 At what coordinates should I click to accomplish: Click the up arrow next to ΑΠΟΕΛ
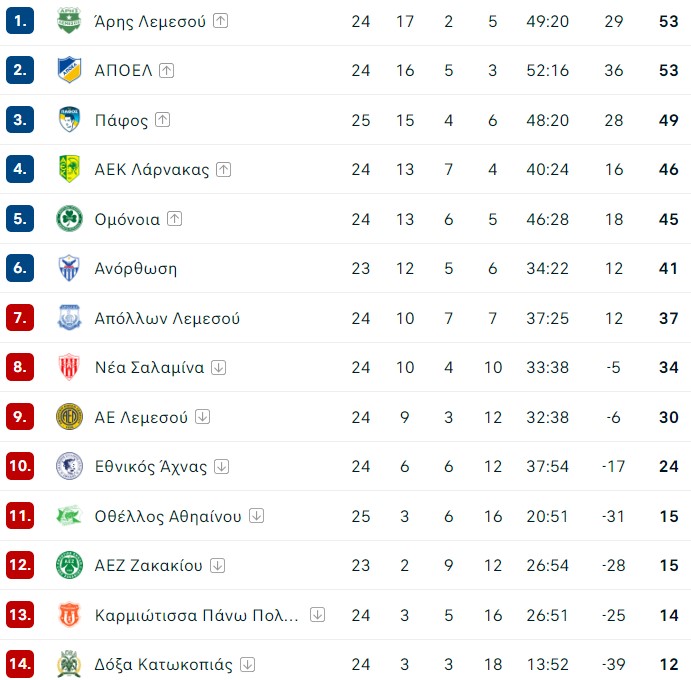click(x=167, y=70)
